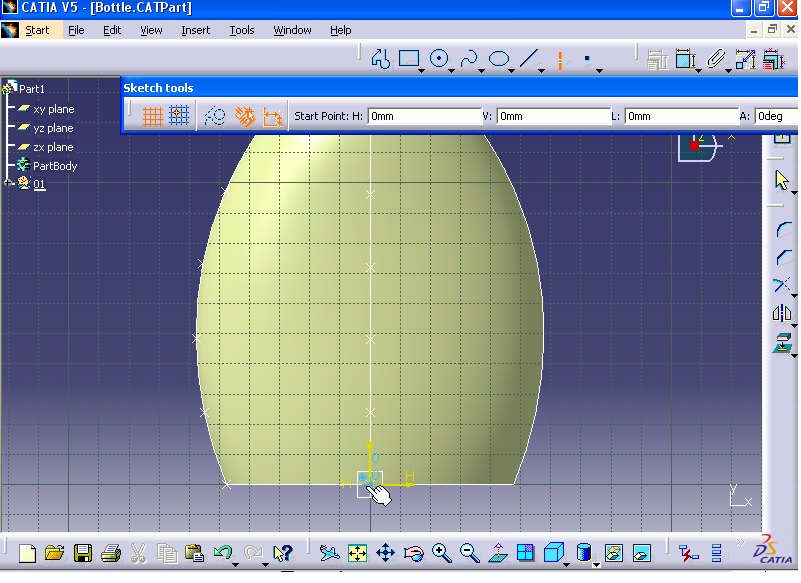Select the Chamfer tool
The image size is (801, 583).
click(783, 257)
